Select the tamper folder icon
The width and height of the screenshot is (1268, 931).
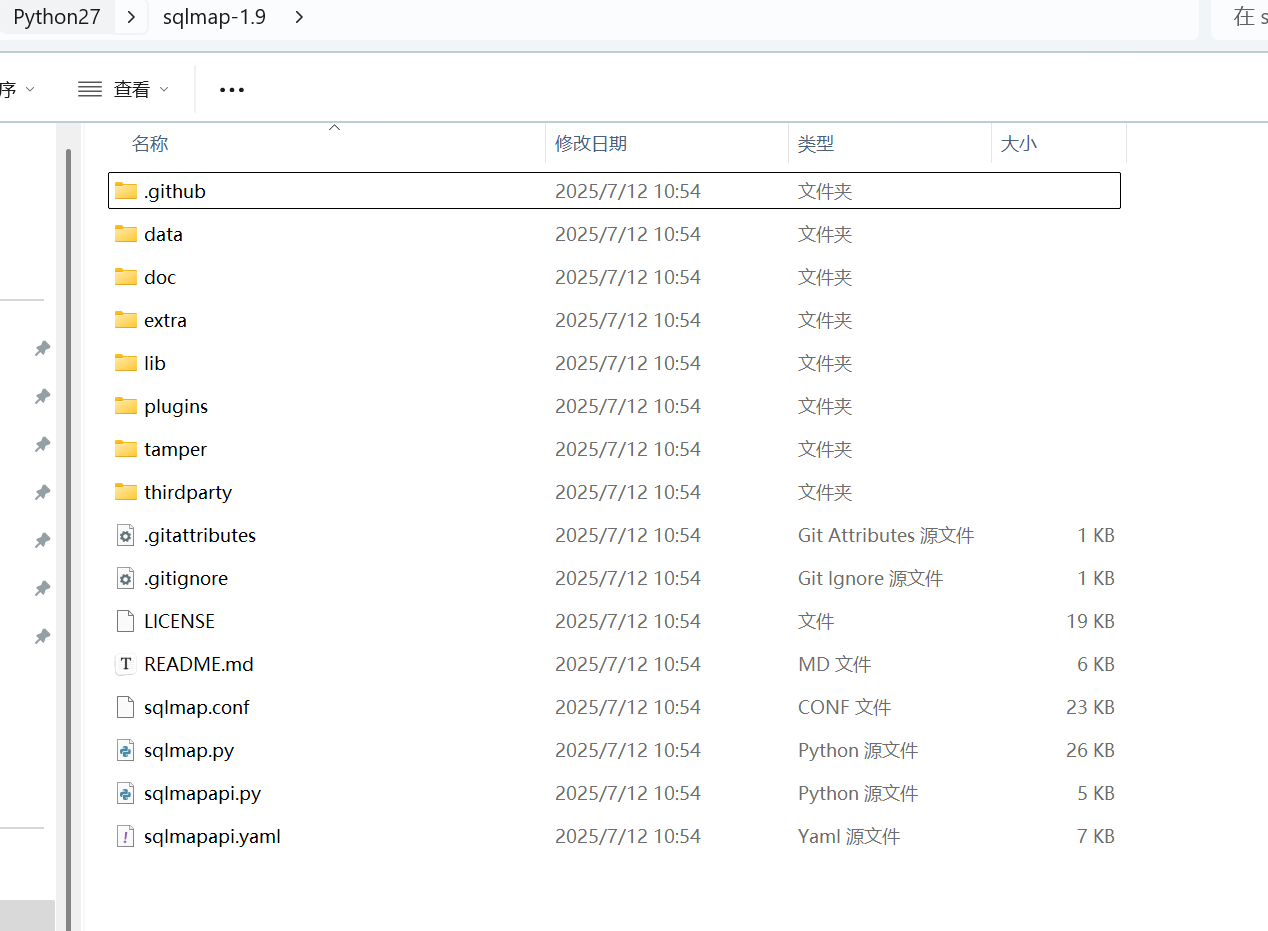[125, 449]
